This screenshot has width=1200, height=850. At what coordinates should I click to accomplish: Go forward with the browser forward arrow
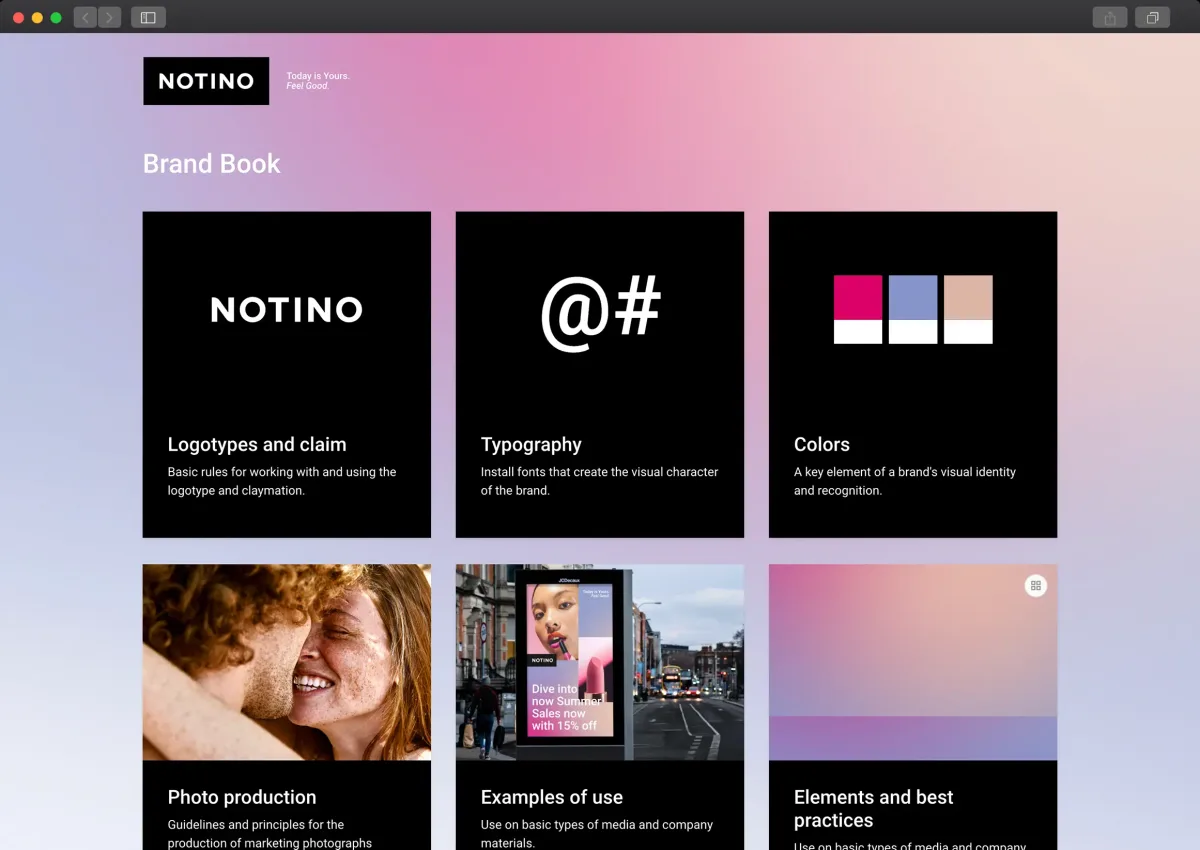109,17
